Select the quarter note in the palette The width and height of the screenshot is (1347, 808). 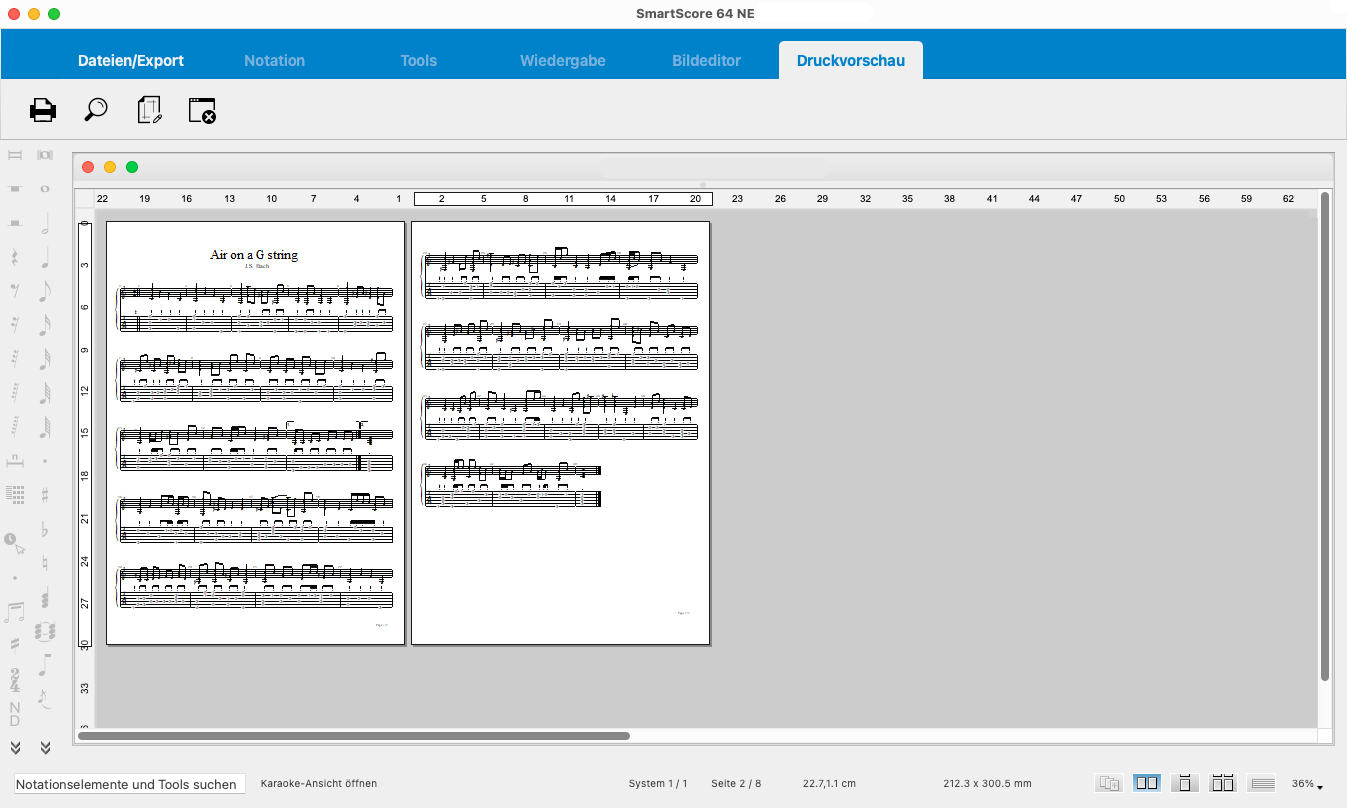[x=45, y=259]
